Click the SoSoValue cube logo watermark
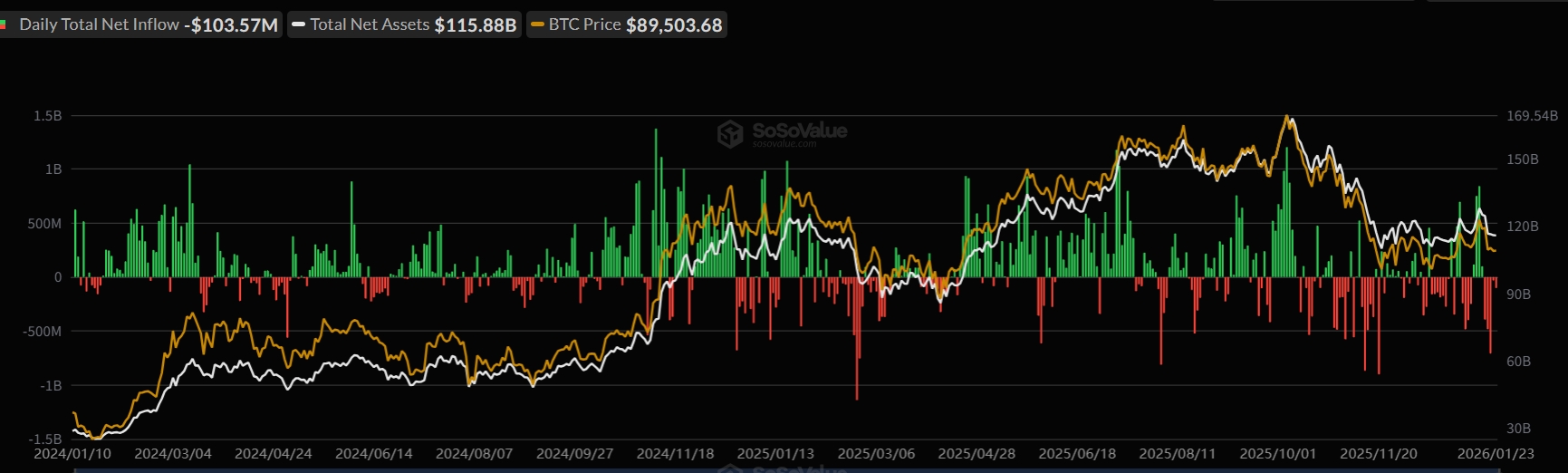 [x=729, y=134]
